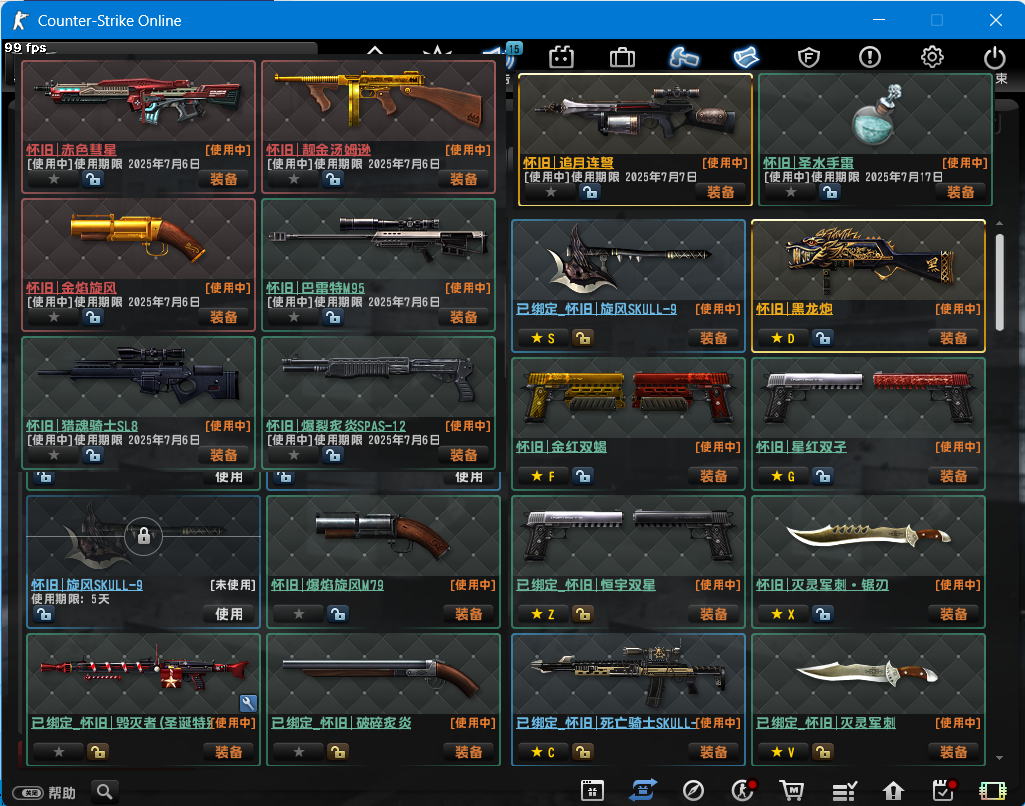Select the 怀旧|金焰旋风 golden launcher thumbnail
The image size is (1025, 806).
(138, 239)
